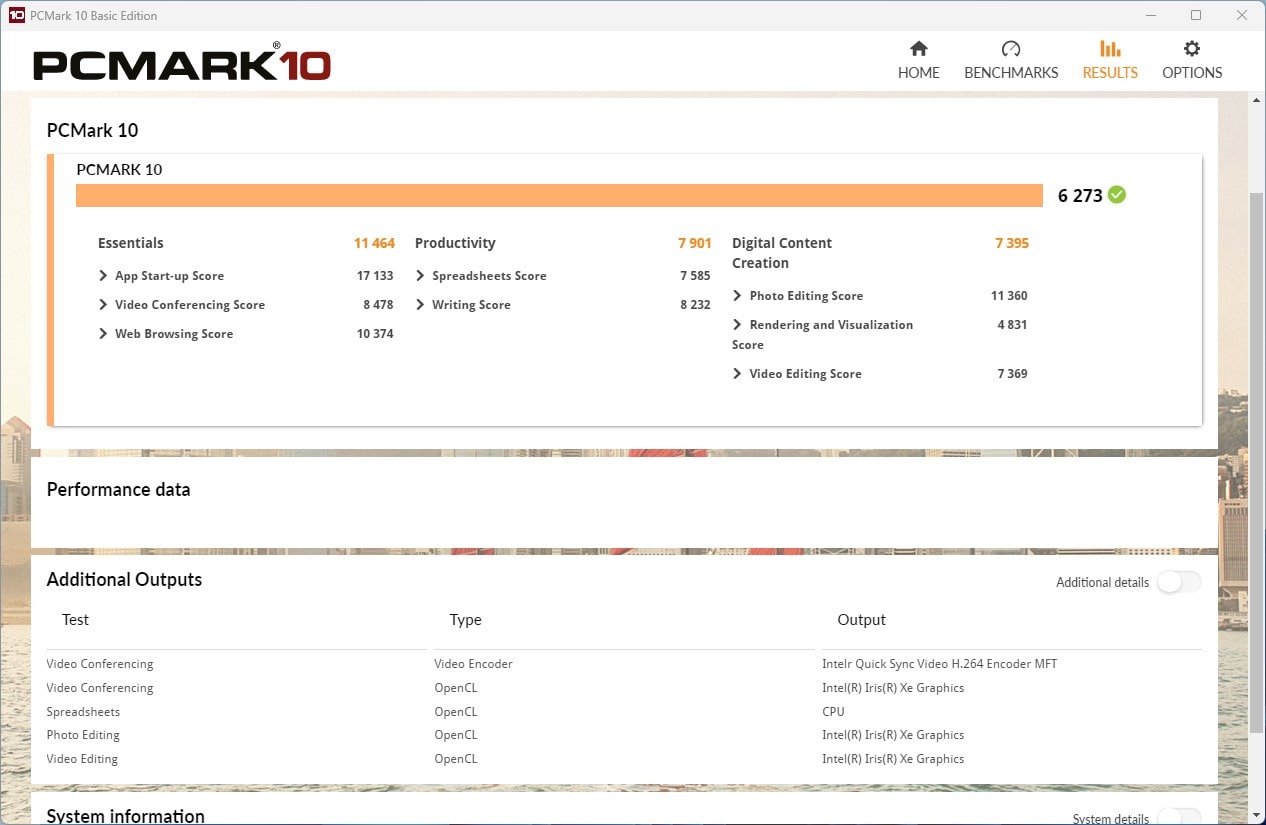The width and height of the screenshot is (1266, 825).
Task: Open the Options page
Action: [x=1192, y=60]
